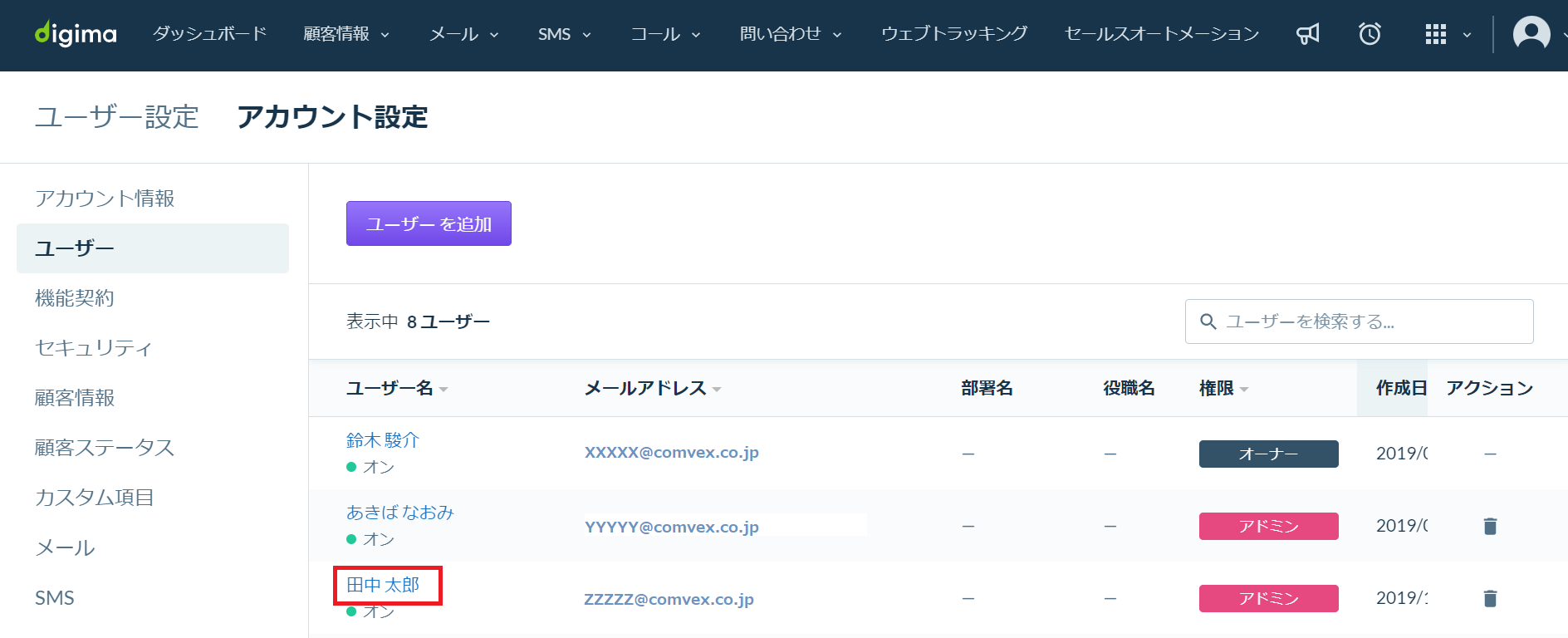This screenshot has width=1568, height=638.
Task: Click the アクション column header
Action: click(x=1490, y=388)
